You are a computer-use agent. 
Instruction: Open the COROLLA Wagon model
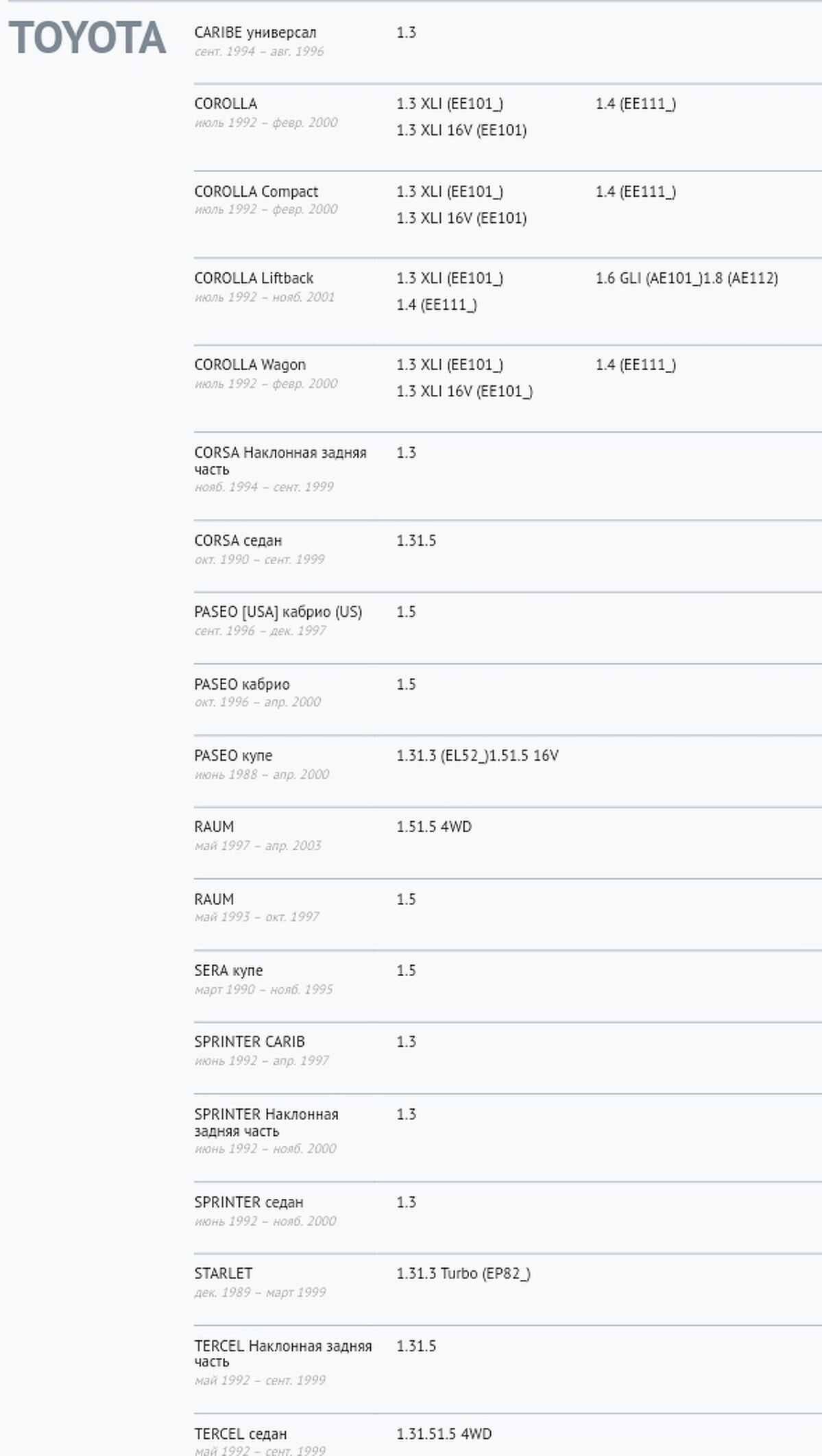click(x=250, y=365)
